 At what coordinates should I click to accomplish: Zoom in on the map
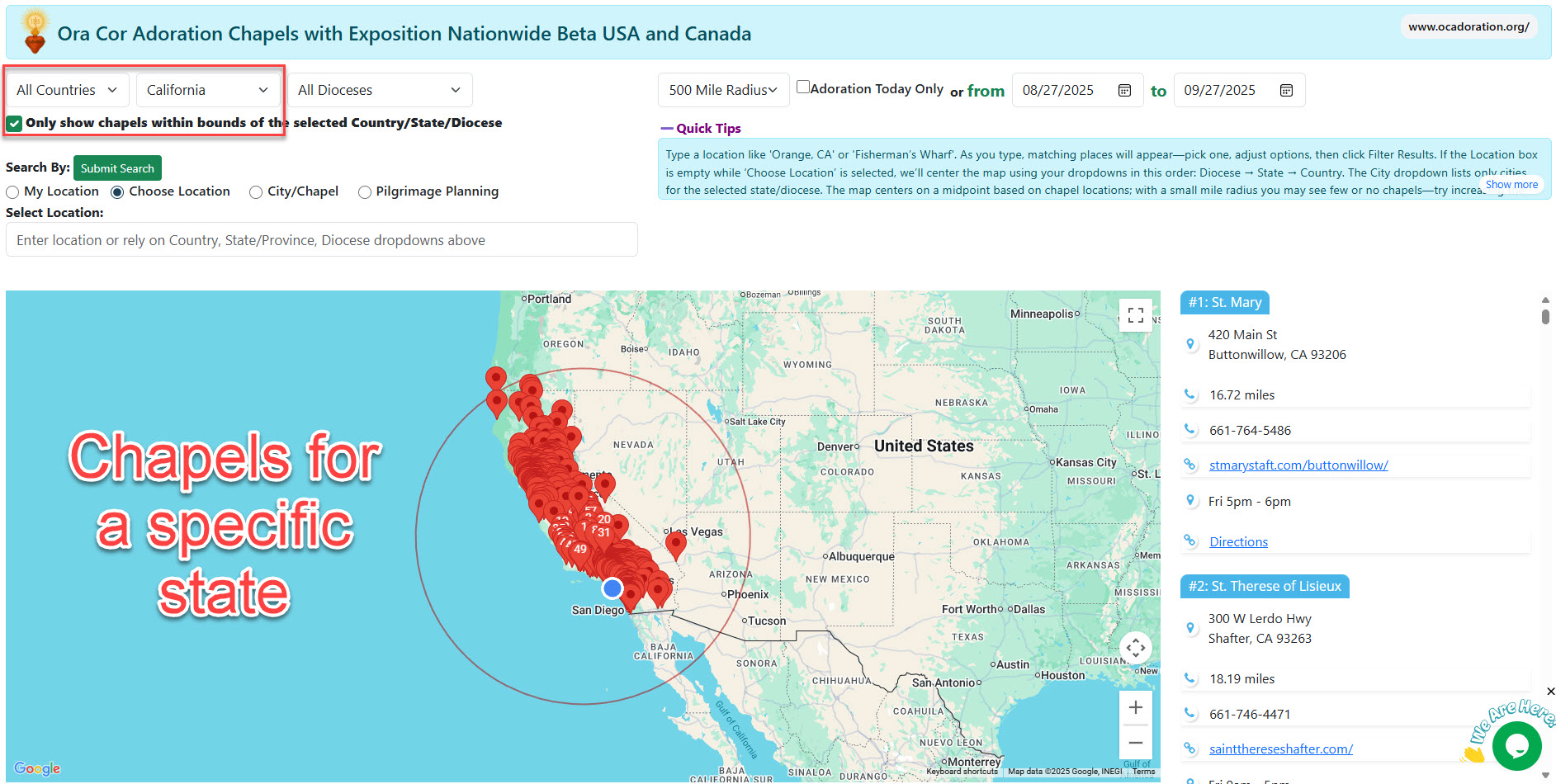coord(1136,707)
